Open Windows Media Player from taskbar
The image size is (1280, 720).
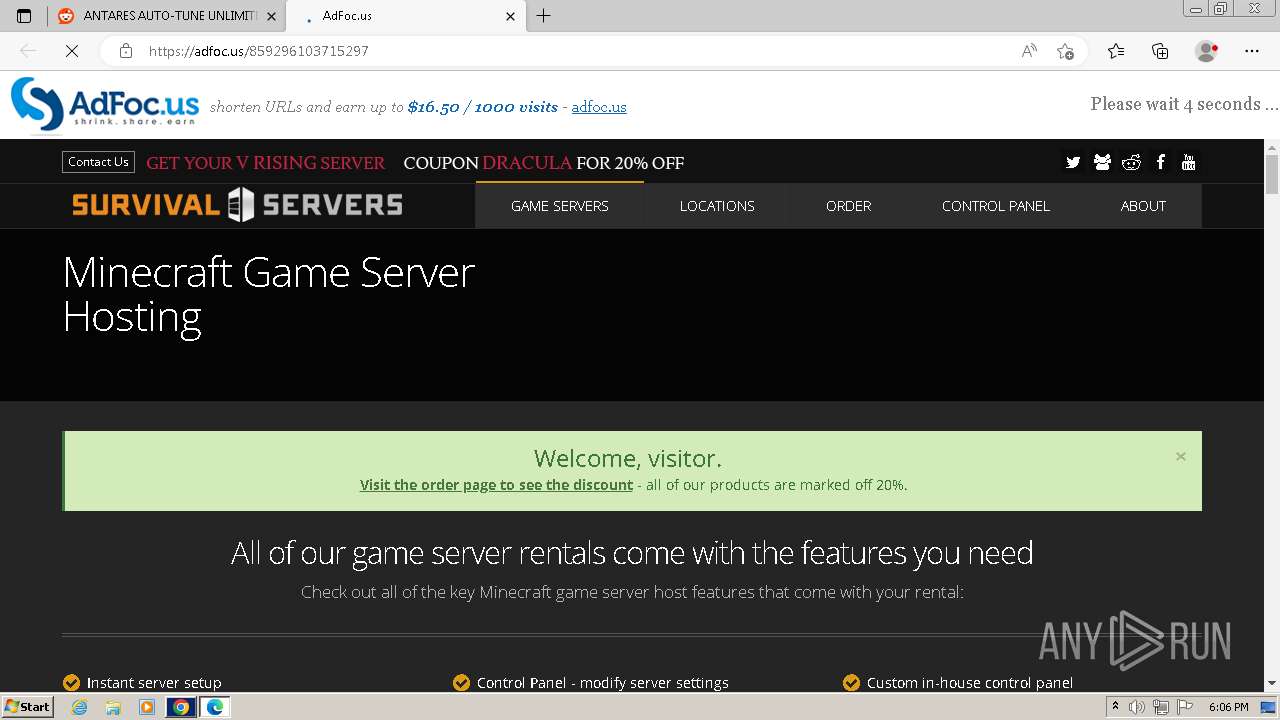(147, 707)
